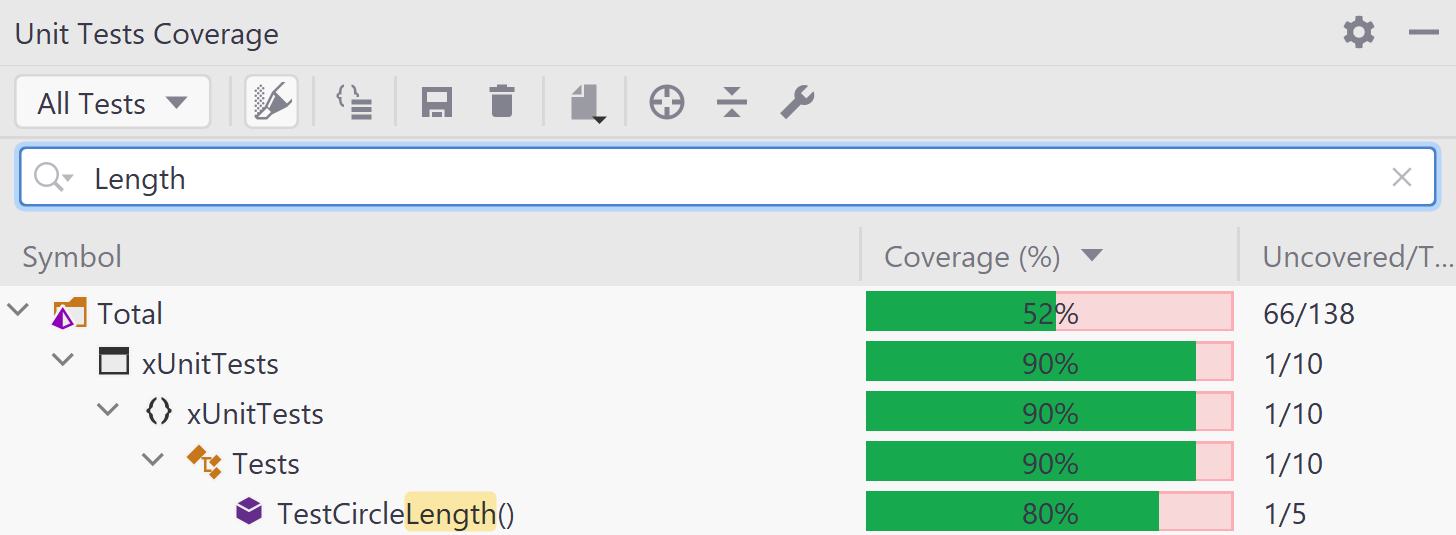The height and width of the screenshot is (535, 1456).
Task: Click the magnifier search options icon
Action: (52, 178)
